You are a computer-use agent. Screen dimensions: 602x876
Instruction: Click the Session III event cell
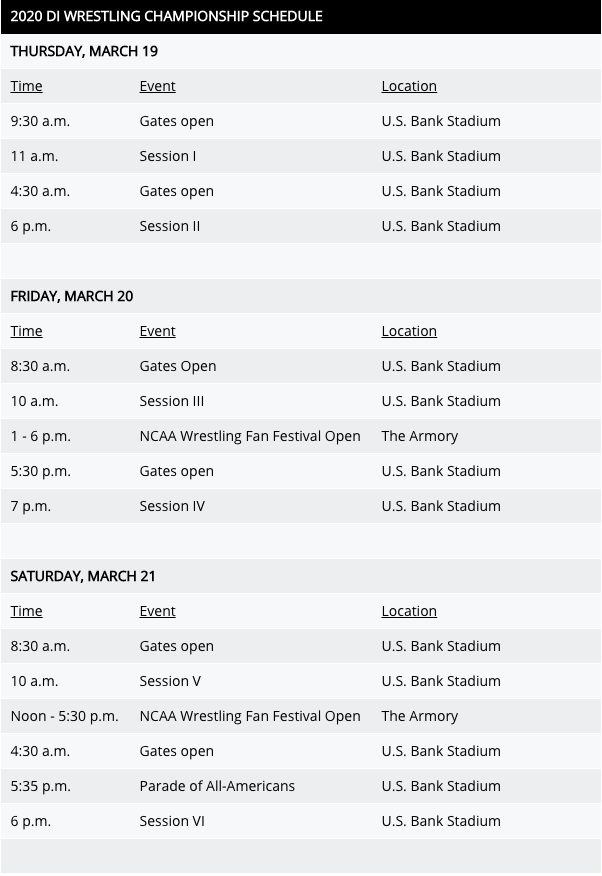(x=172, y=401)
